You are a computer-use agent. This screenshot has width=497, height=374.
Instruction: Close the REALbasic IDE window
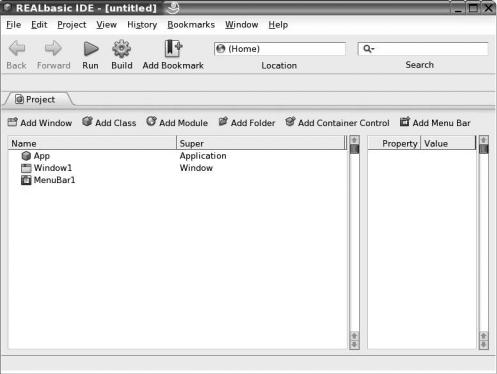click(x=488, y=8)
